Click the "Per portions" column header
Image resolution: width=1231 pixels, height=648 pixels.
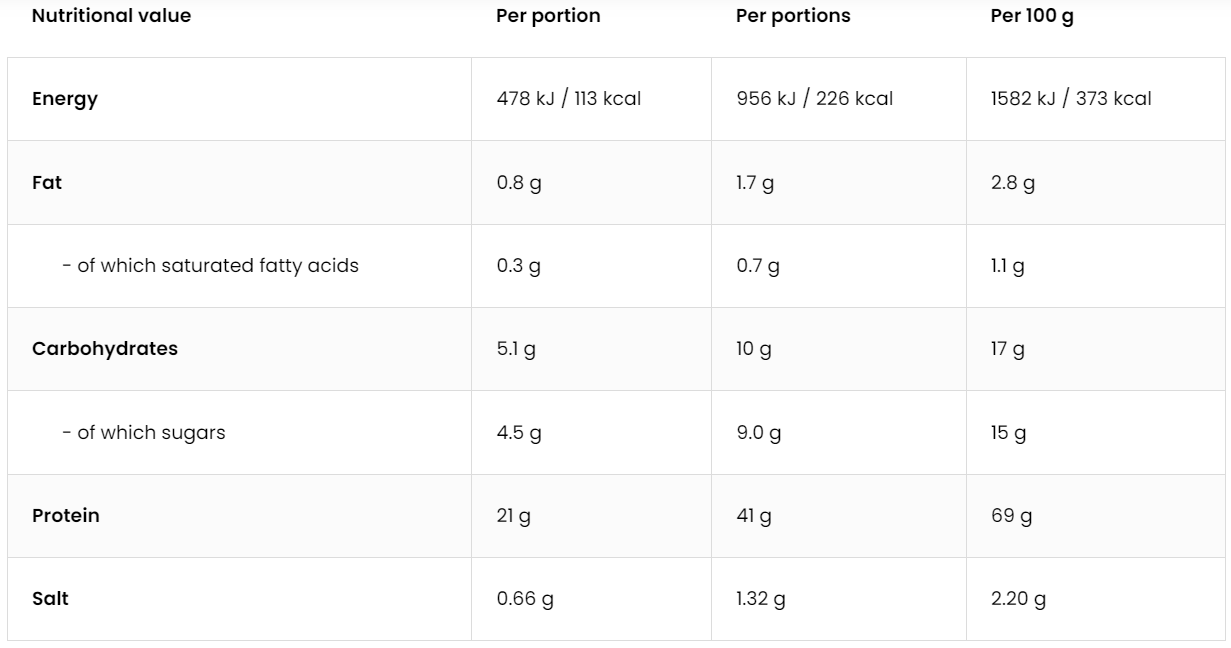tap(793, 16)
